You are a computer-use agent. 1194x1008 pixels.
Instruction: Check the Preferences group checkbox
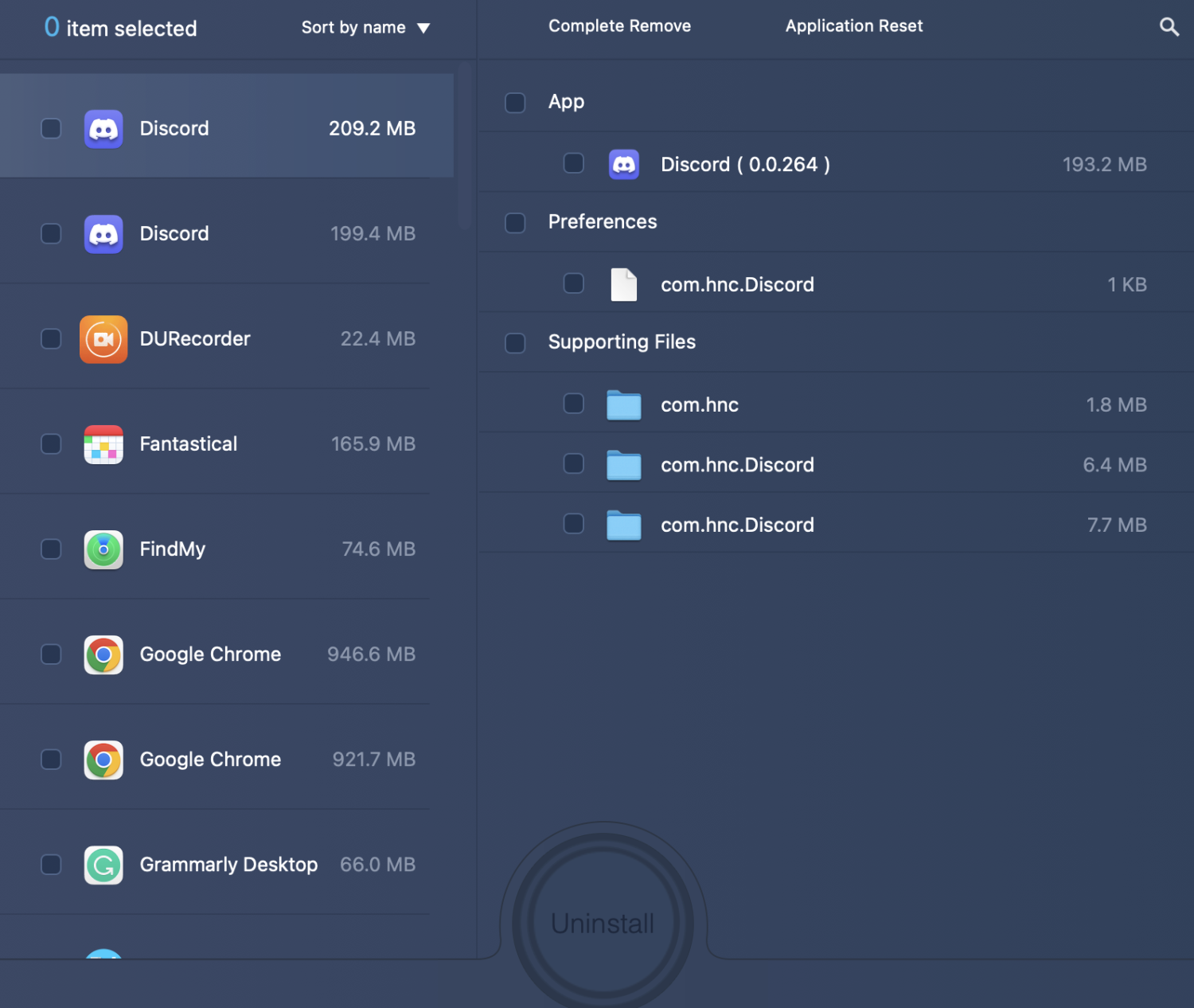515,223
